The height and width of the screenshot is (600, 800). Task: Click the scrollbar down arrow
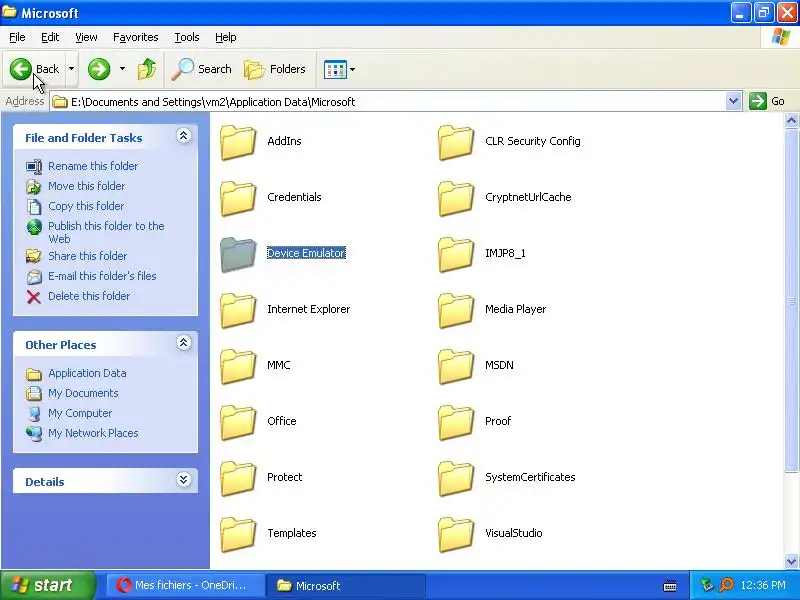pyautogui.click(x=791, y=561)
